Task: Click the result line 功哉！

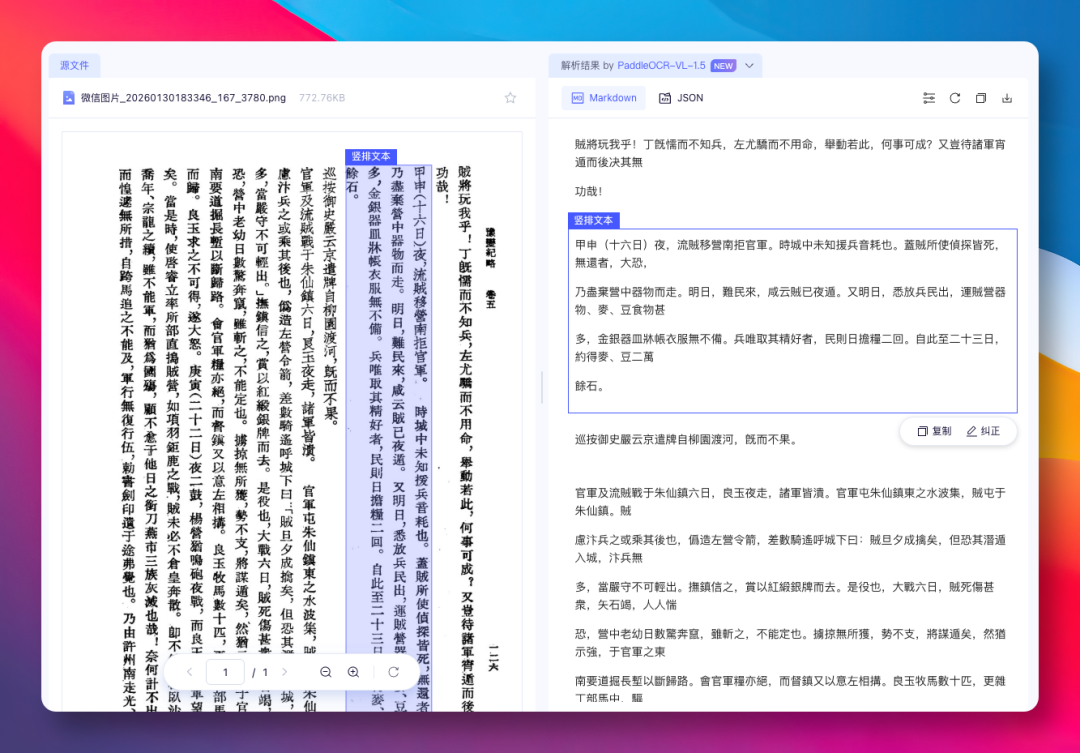Action: click(589, 192)
